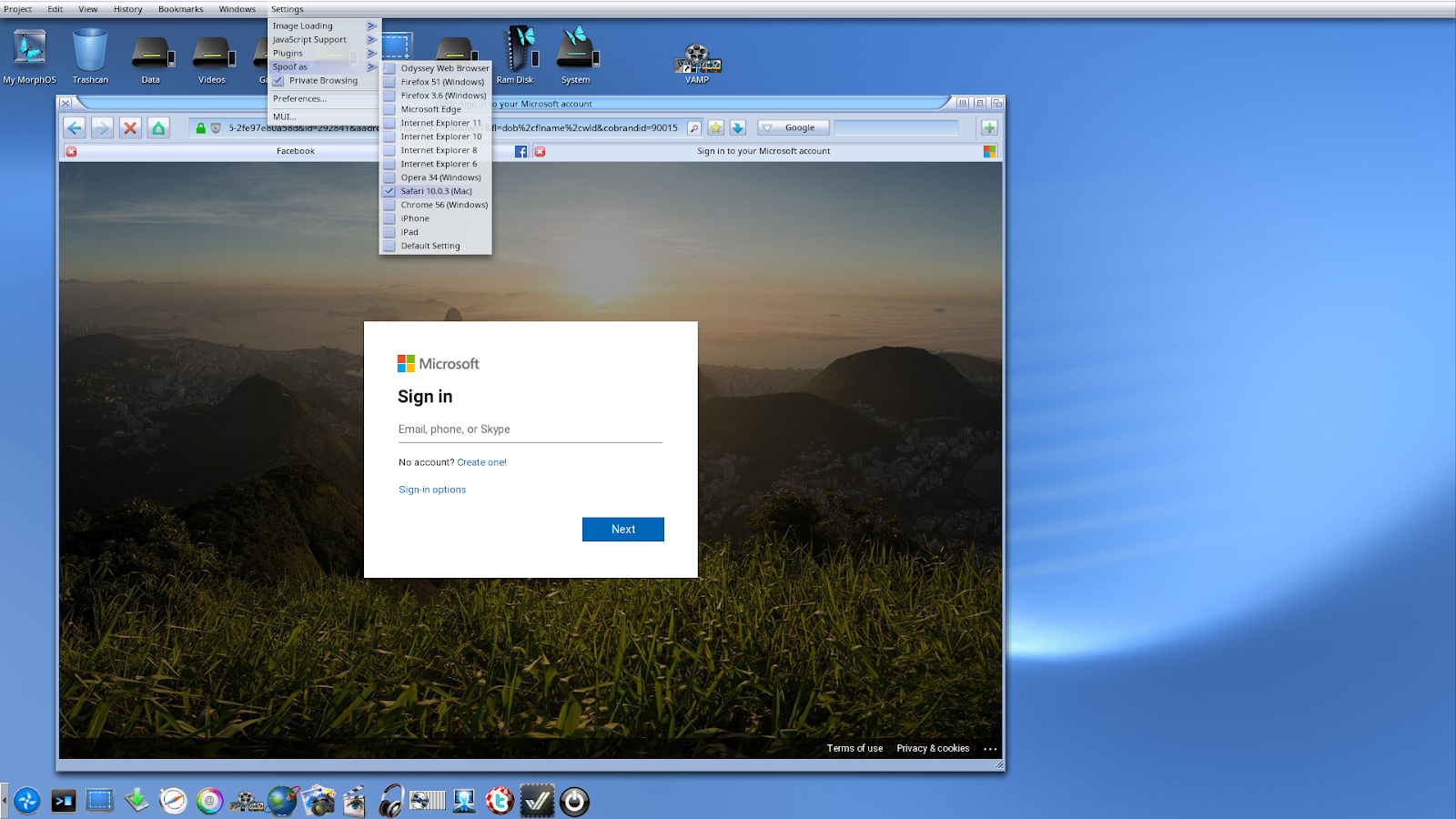
Task: Expand the Plugins submenu
Action: 324,54
